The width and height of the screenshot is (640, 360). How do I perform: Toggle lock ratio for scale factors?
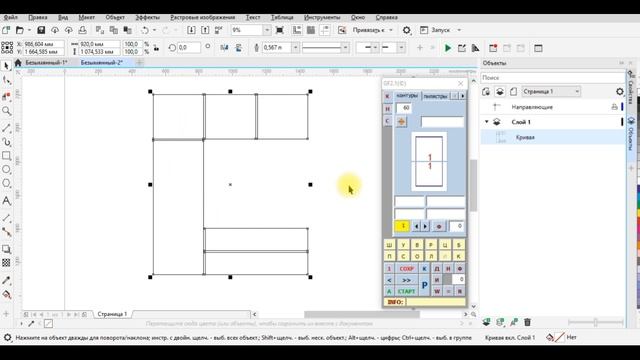(156, 48)
